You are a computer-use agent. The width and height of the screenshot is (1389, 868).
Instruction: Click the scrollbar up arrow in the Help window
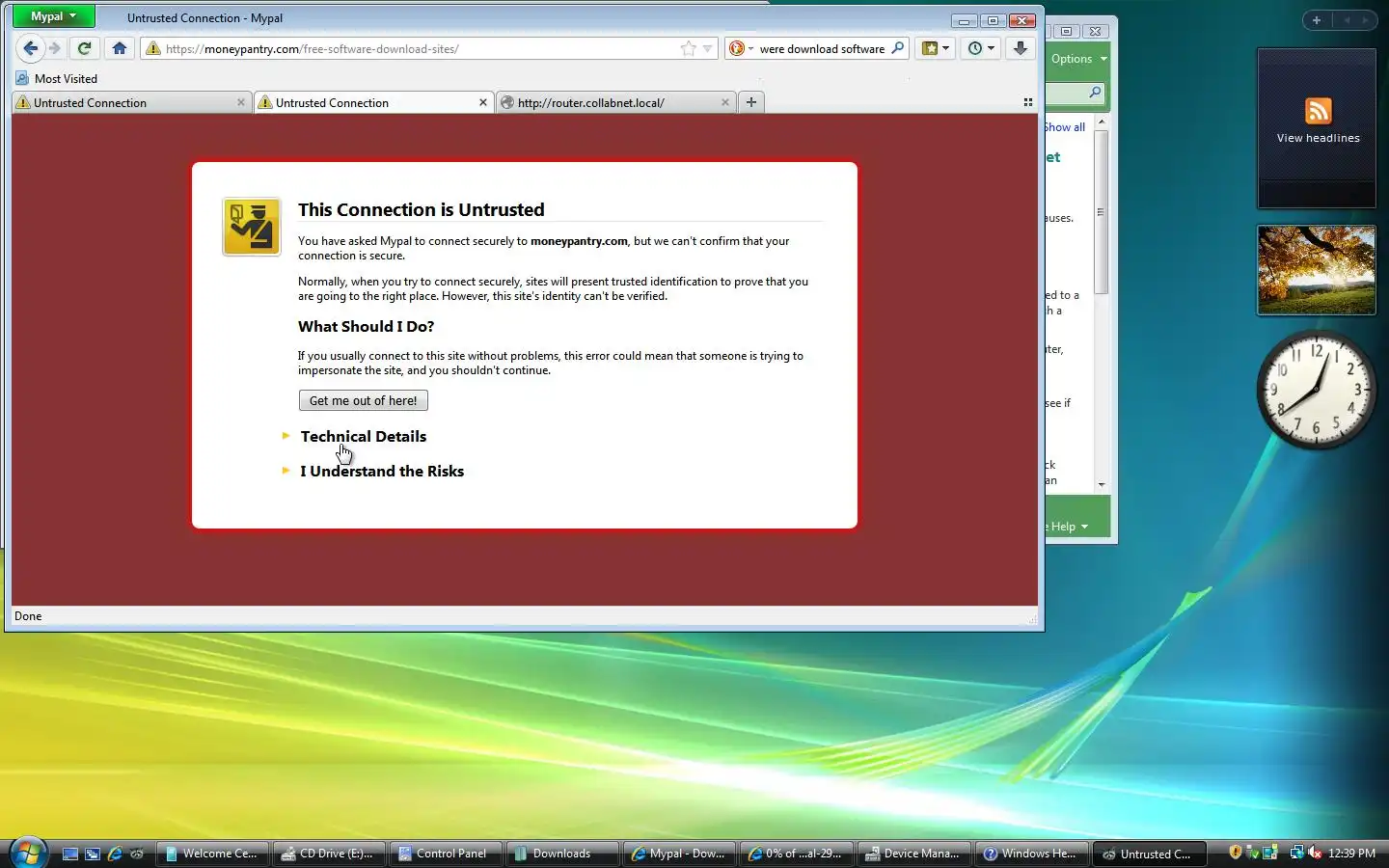click(1101, 122)
